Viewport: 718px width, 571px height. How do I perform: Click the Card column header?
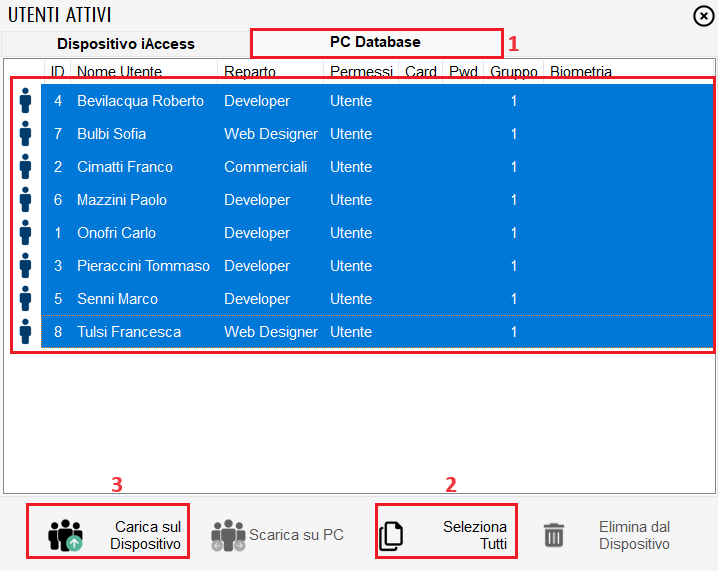[x=420, y=72]
